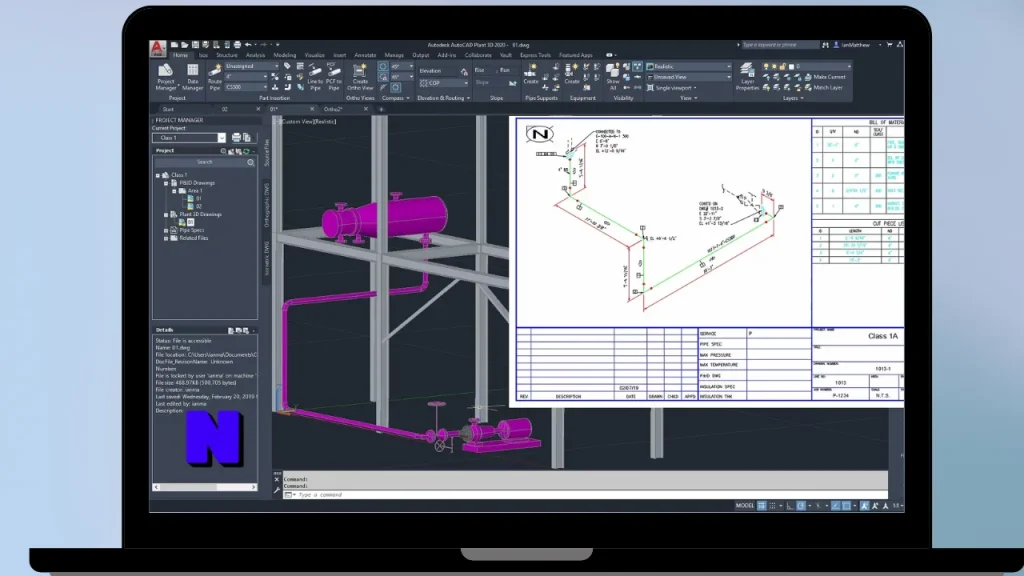1024x576 pixels.
Task: Open the Realistic visual style dropdown
Action: (689, 67)
